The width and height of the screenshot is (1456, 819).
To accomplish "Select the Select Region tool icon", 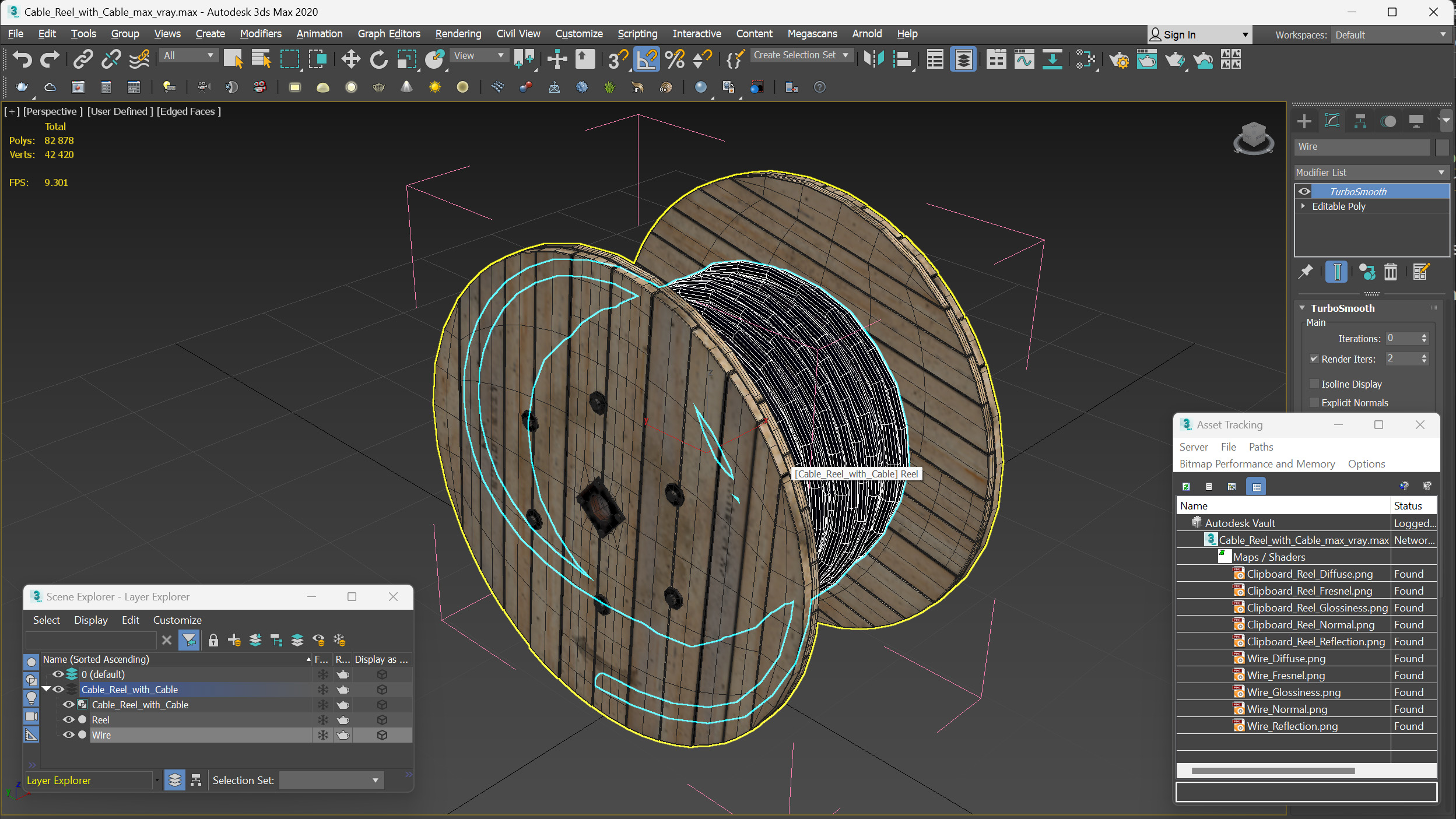I will click(290, 60).
